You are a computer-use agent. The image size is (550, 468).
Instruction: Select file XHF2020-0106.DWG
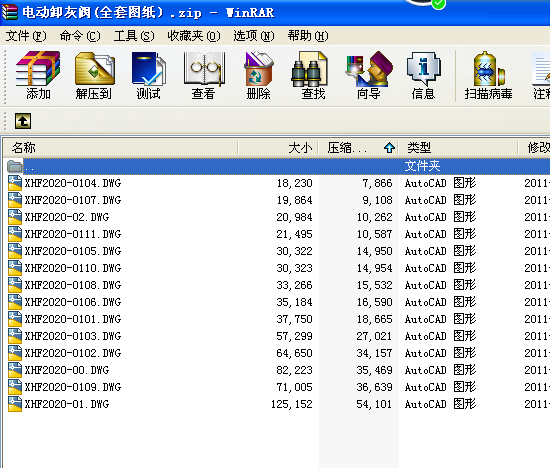(73, 302)
